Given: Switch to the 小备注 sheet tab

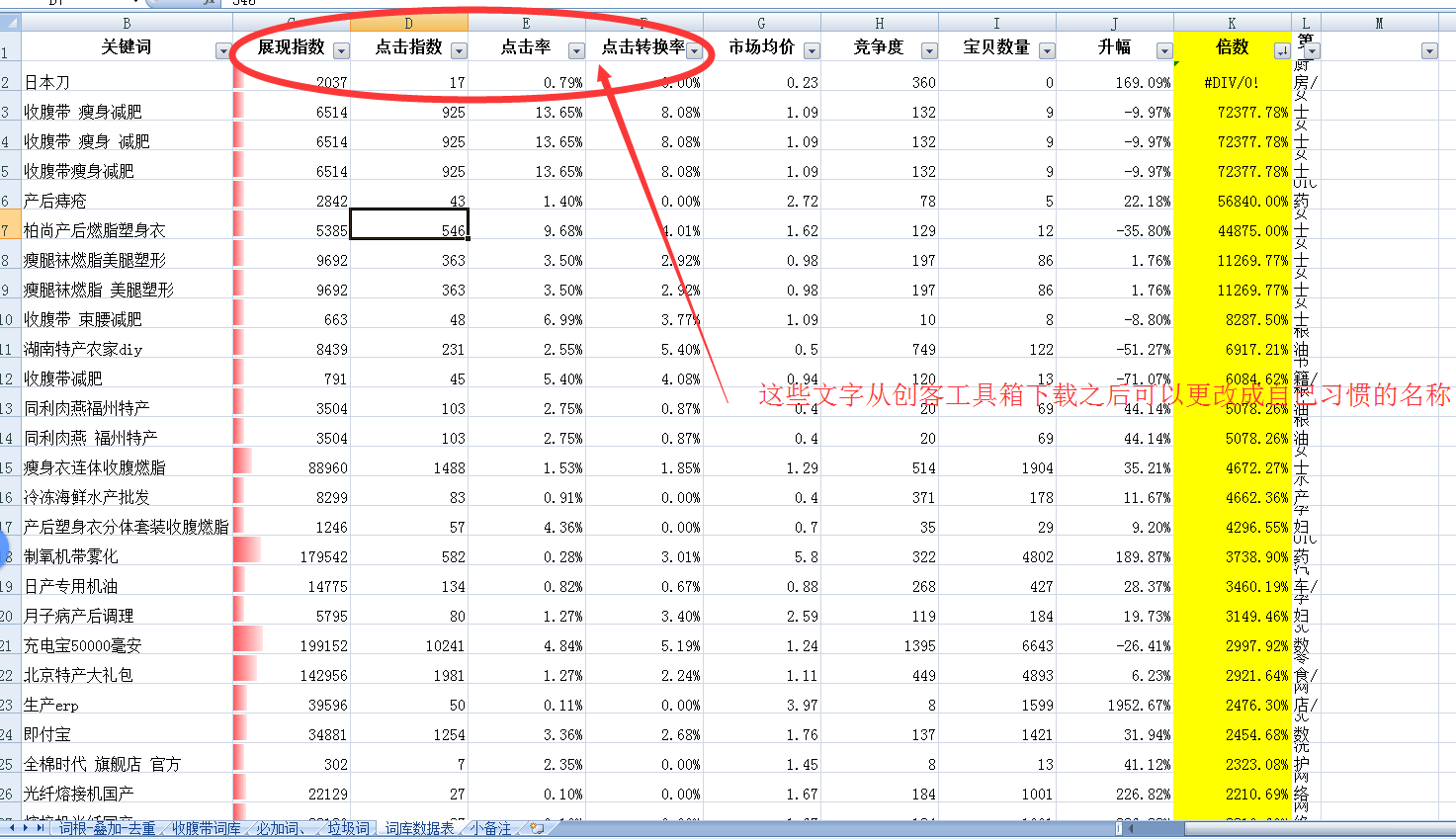Looking at the screenshot, I should [x=490, y=829].
